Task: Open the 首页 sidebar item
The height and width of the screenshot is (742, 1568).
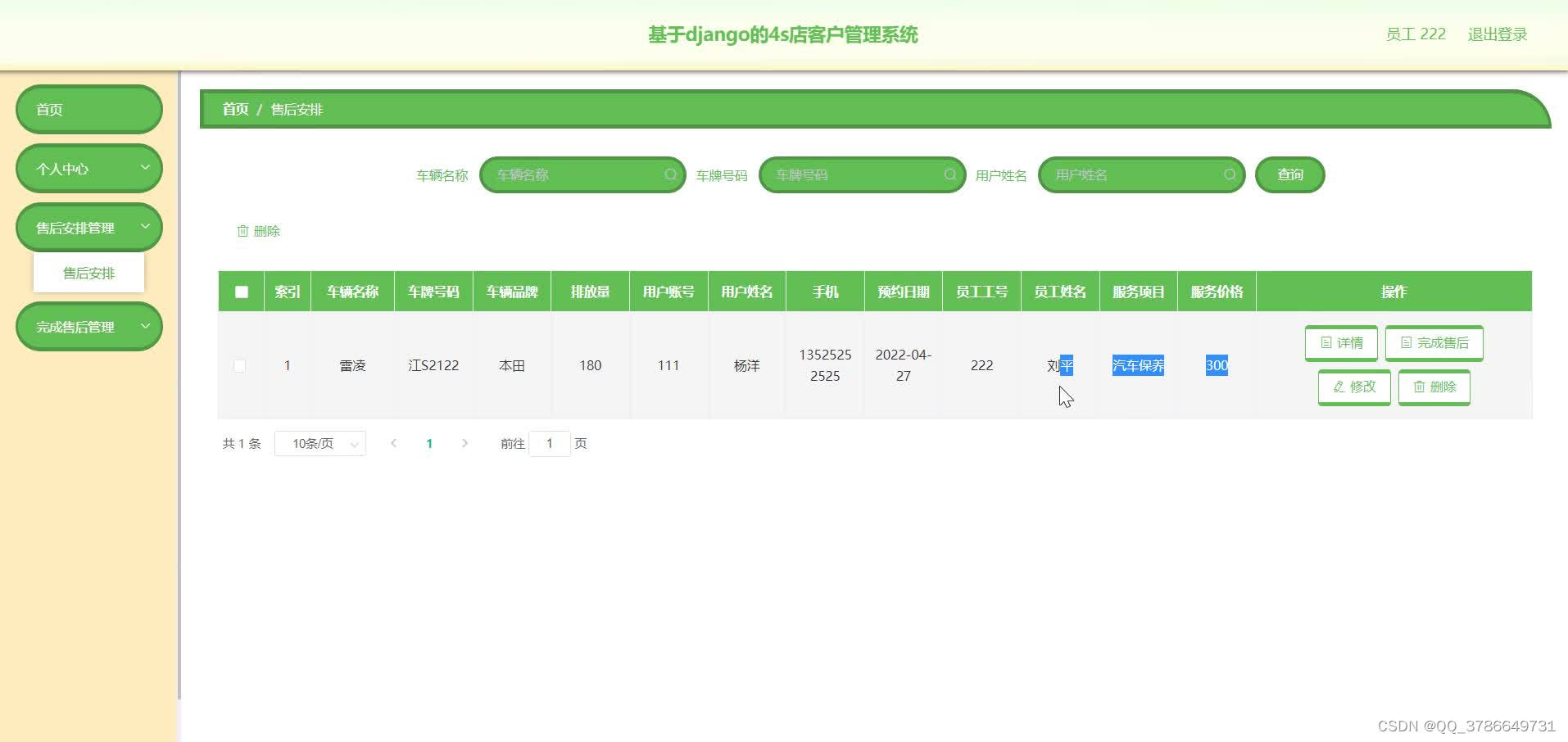Action: tap(89, 110)
